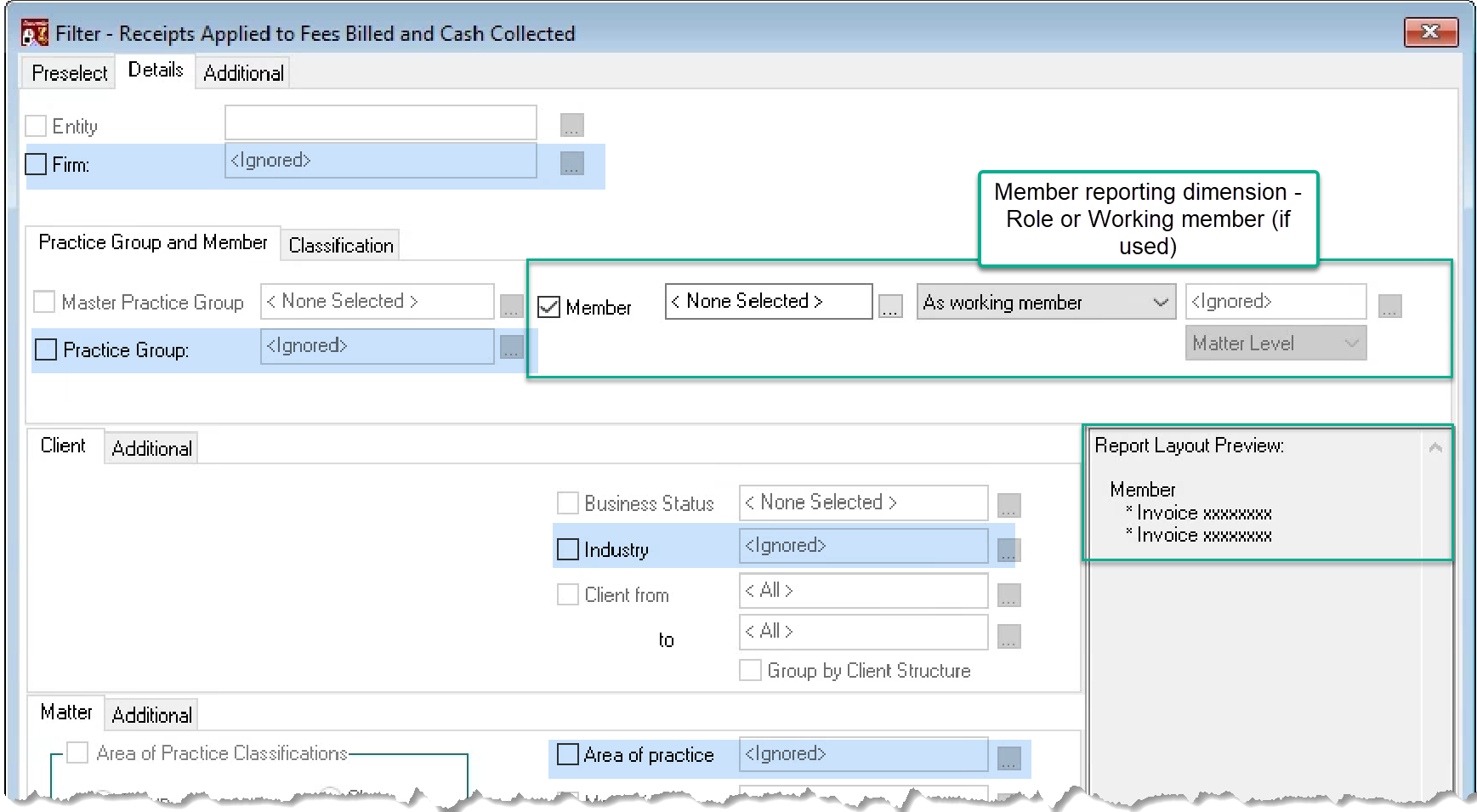Click the filter window application icon
The height and width of the screenshot is (812, 1477).
(35, 33)
